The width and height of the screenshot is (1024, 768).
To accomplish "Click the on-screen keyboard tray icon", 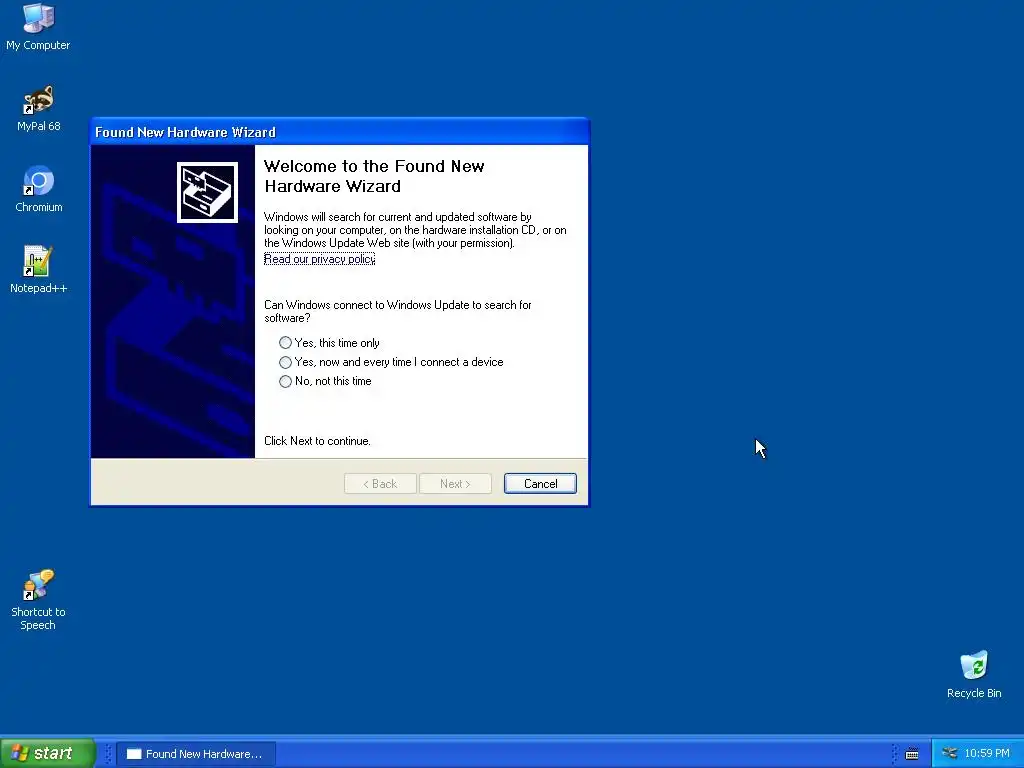I will (x=912, y=754).
